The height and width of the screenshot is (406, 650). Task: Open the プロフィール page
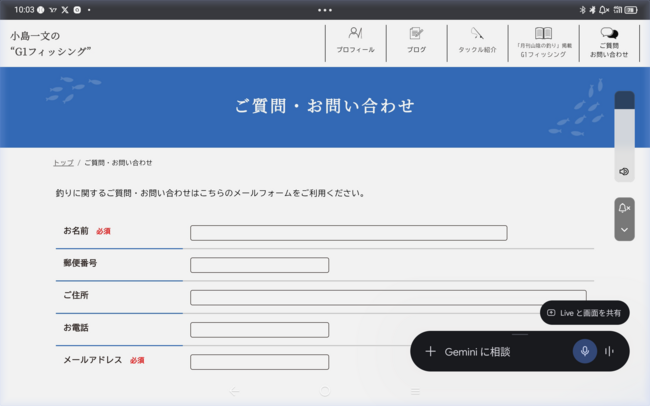click(x=356, y=41)
